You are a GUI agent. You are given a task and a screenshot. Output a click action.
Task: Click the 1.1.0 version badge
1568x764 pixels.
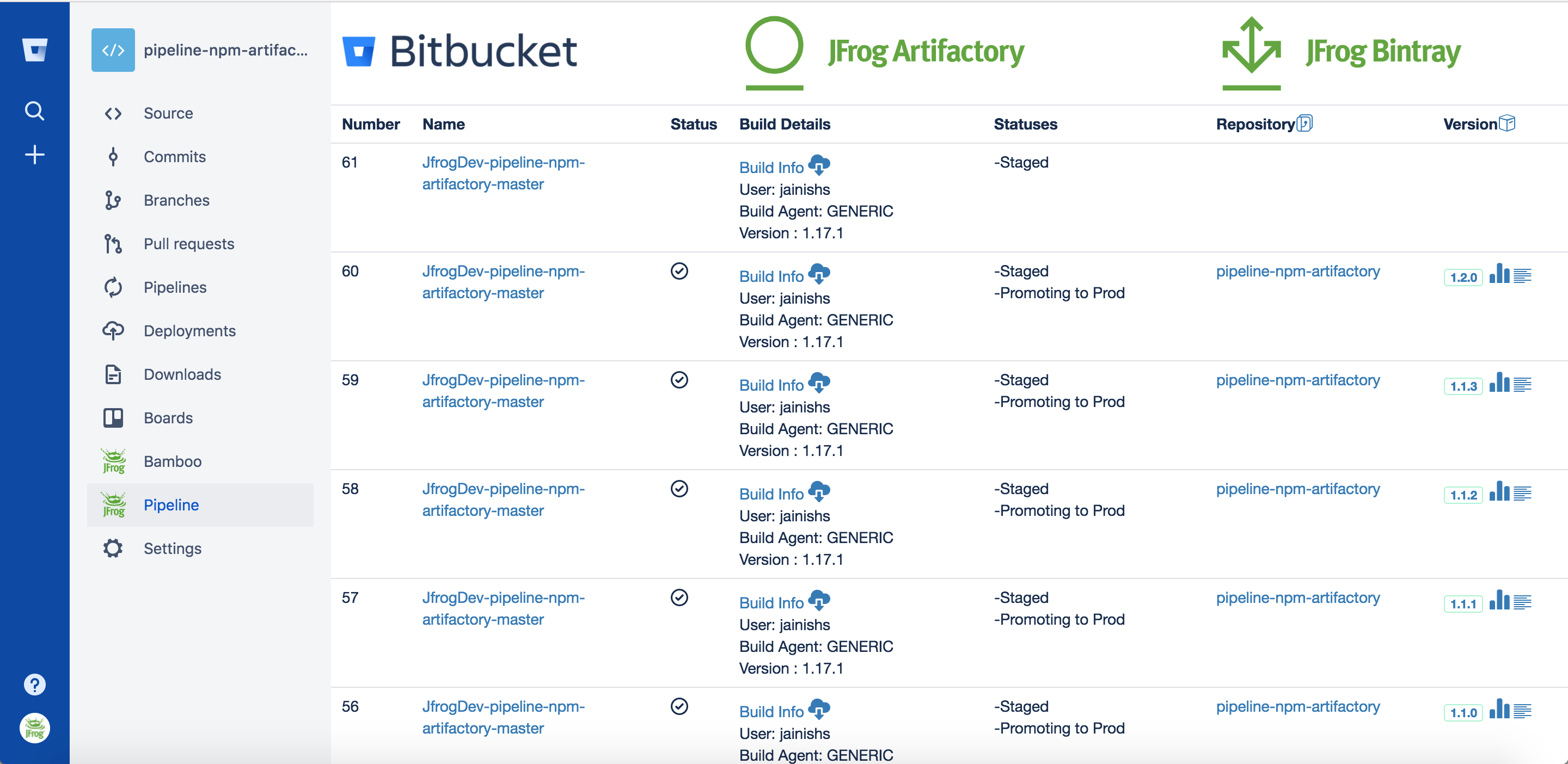pos(1463,712)
